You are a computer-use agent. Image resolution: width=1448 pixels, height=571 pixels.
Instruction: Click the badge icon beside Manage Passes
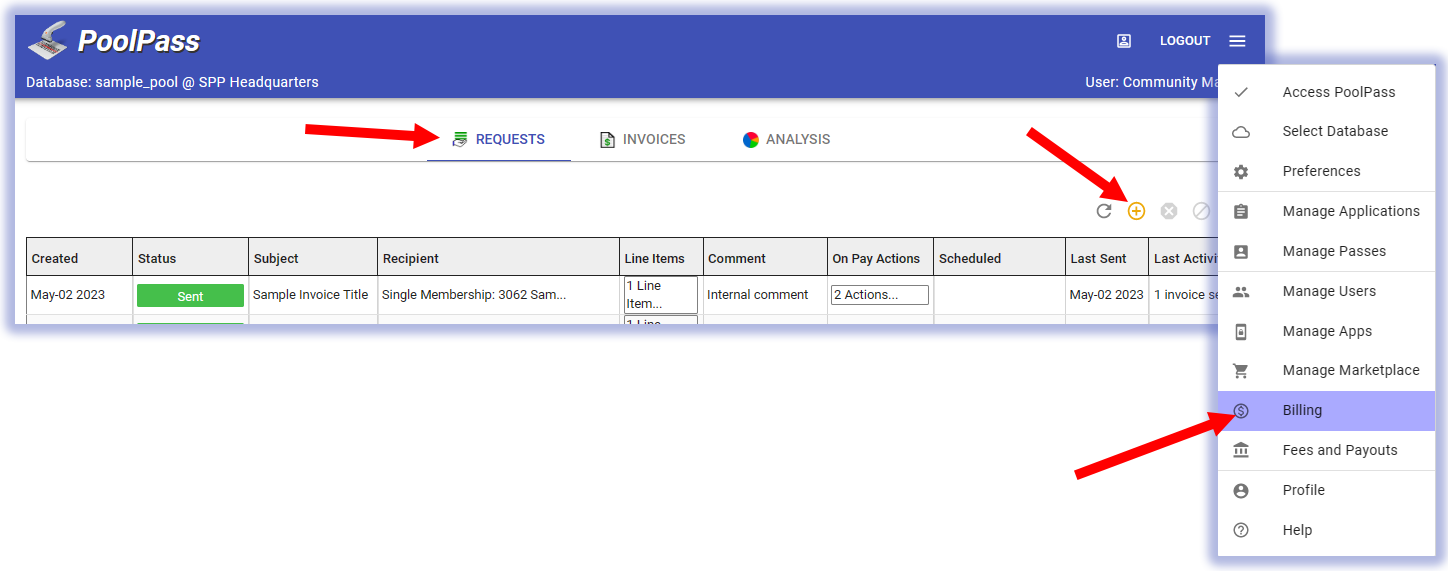(1241, 252)
